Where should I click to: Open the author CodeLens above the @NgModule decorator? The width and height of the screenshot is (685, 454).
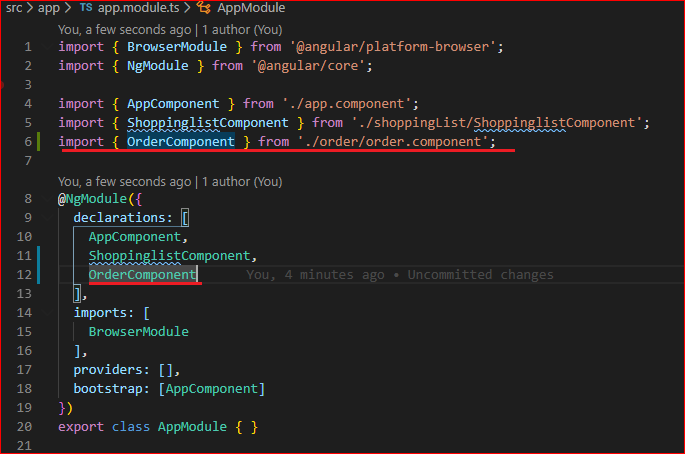click(170, 182)
